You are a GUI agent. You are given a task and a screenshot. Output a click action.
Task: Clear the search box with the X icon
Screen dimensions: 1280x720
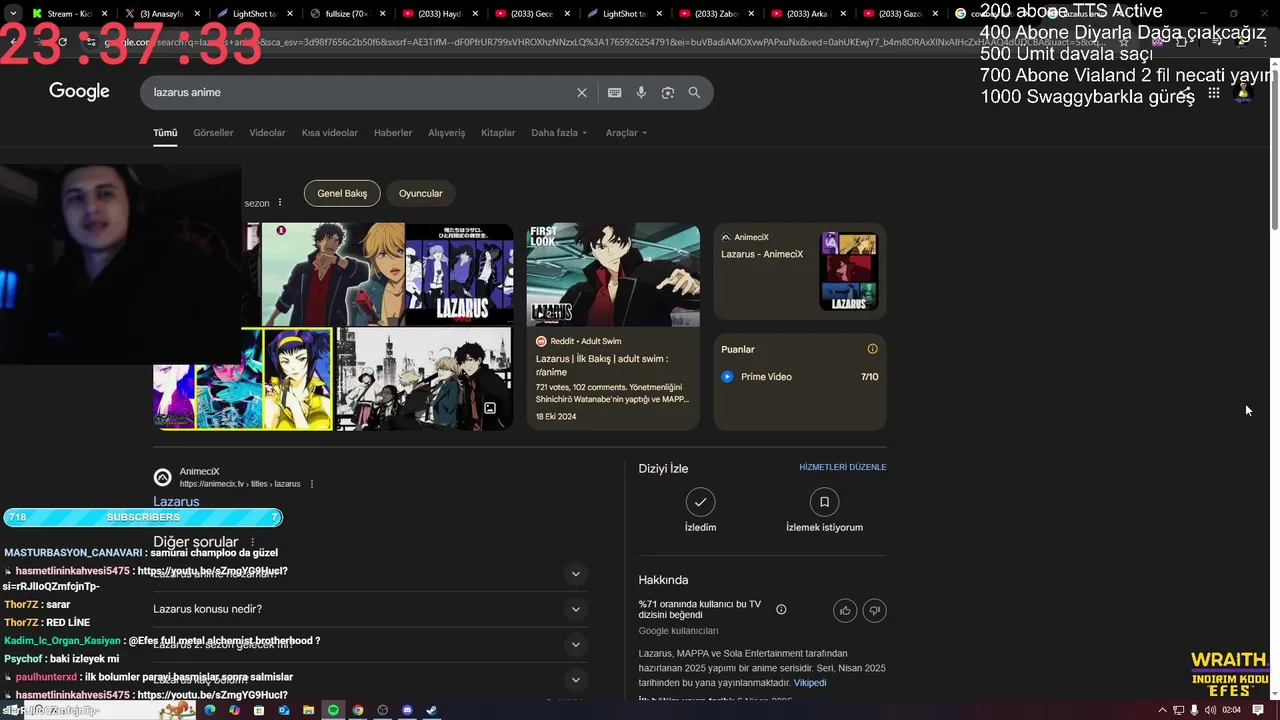(x=582, y=92)
